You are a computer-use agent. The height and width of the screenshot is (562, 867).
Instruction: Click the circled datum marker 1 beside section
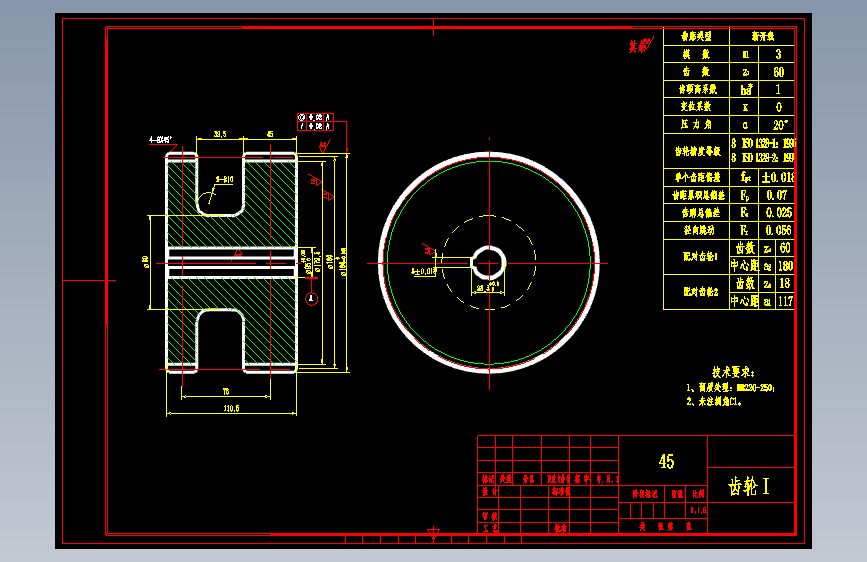point(311,299)
